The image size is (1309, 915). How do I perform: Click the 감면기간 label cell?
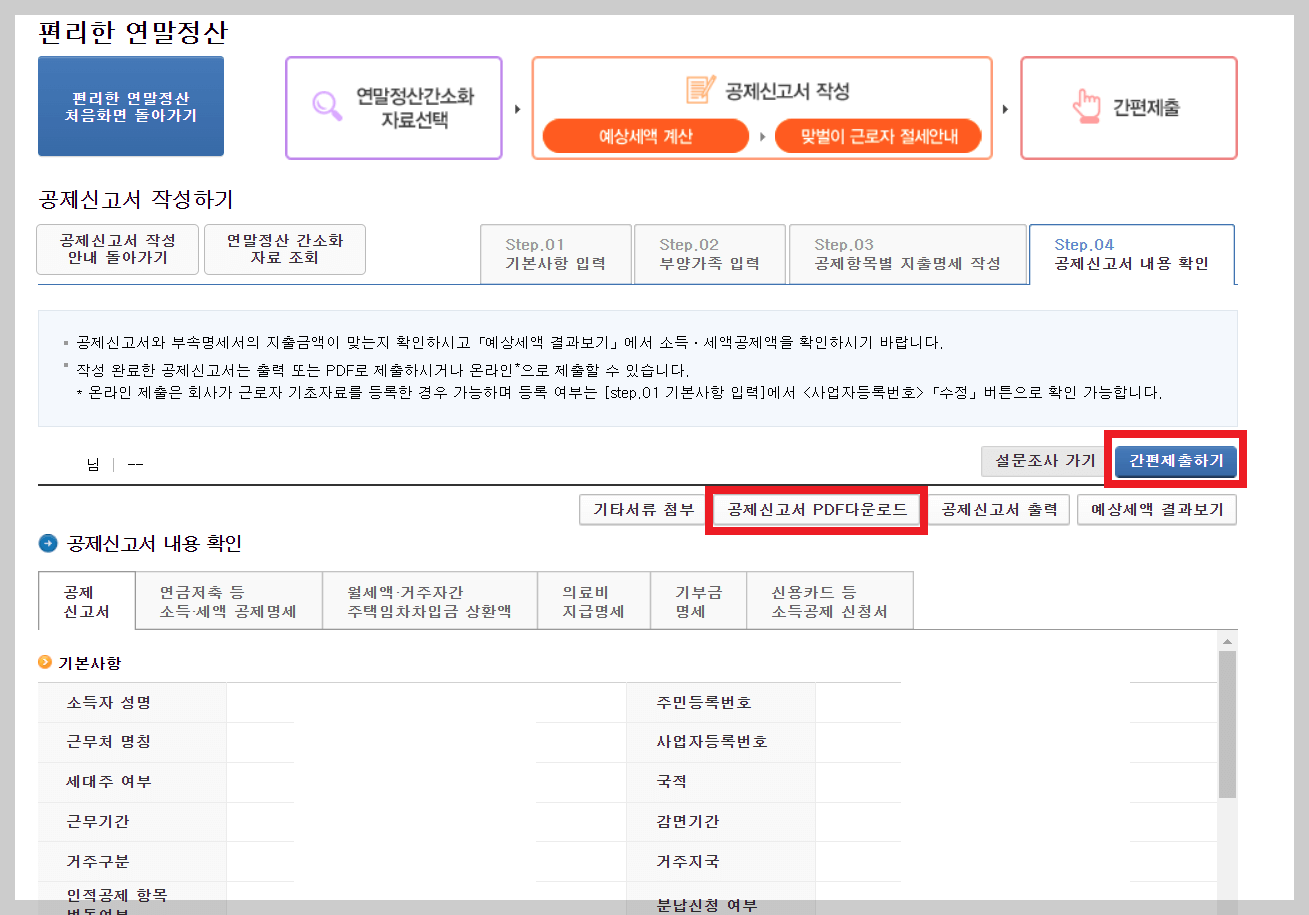click(x=721, y=821)
